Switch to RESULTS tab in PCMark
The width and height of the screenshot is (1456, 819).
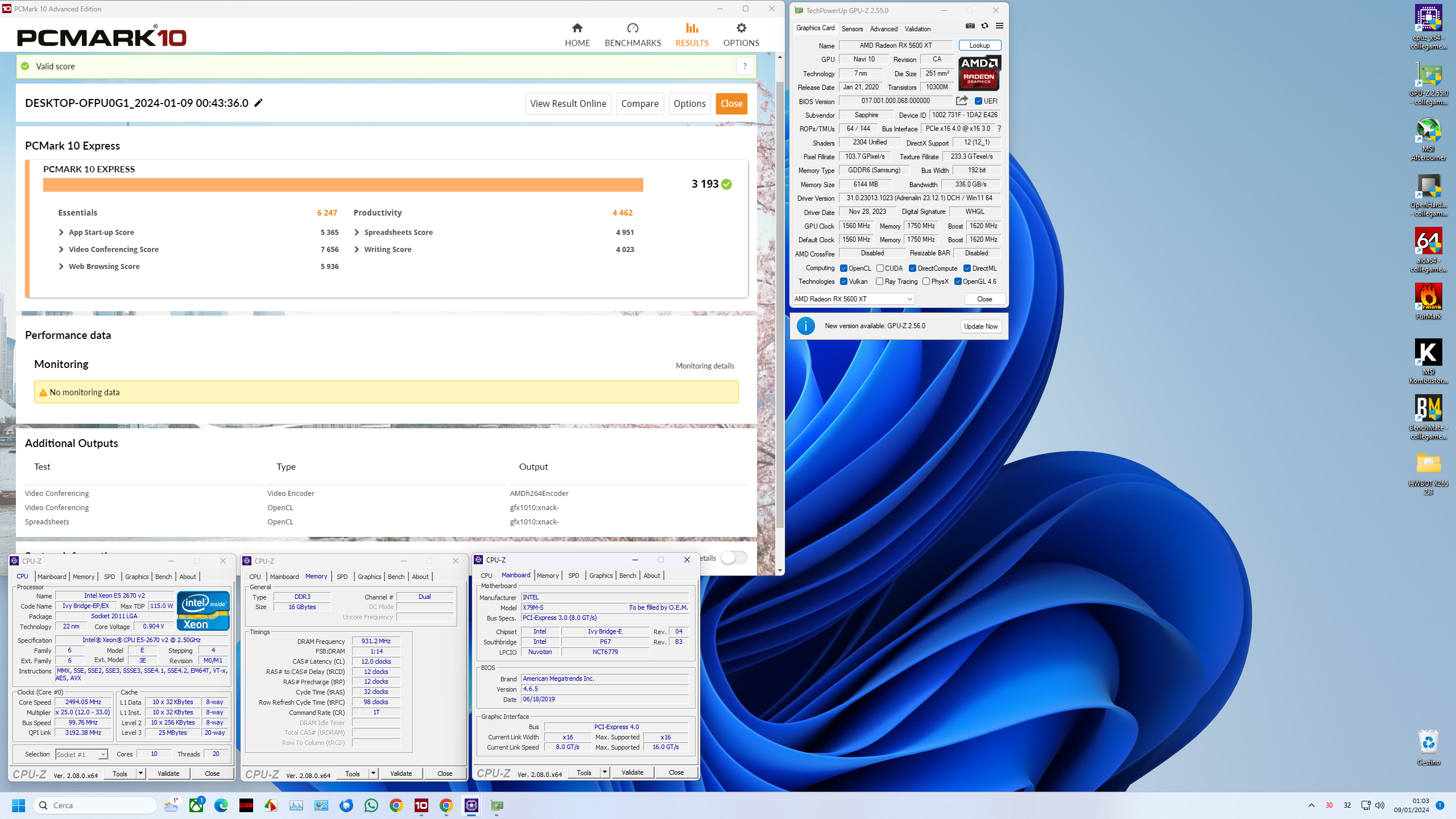coord(692,35)
